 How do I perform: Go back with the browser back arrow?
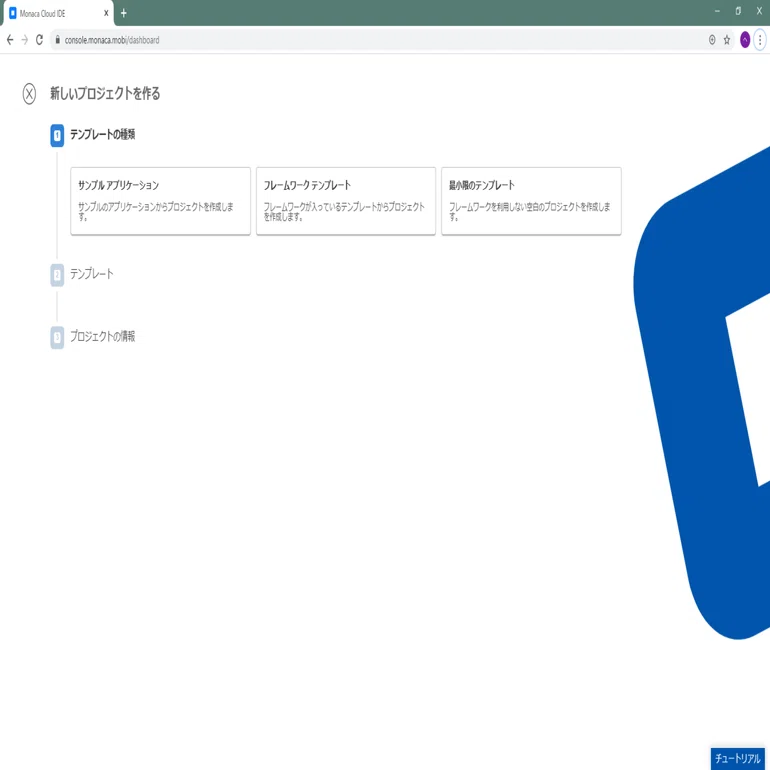(10, 40)
